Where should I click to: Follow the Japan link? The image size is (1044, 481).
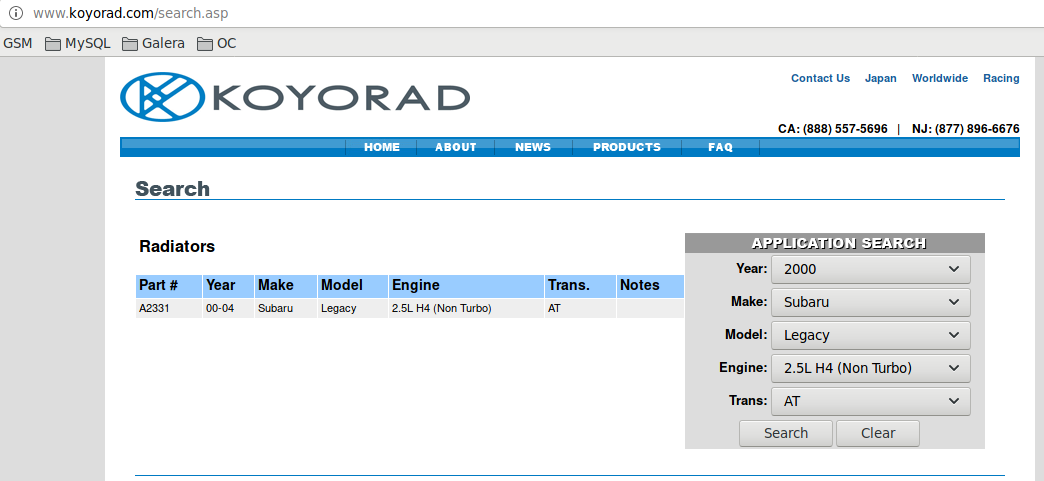click(880, 78)
